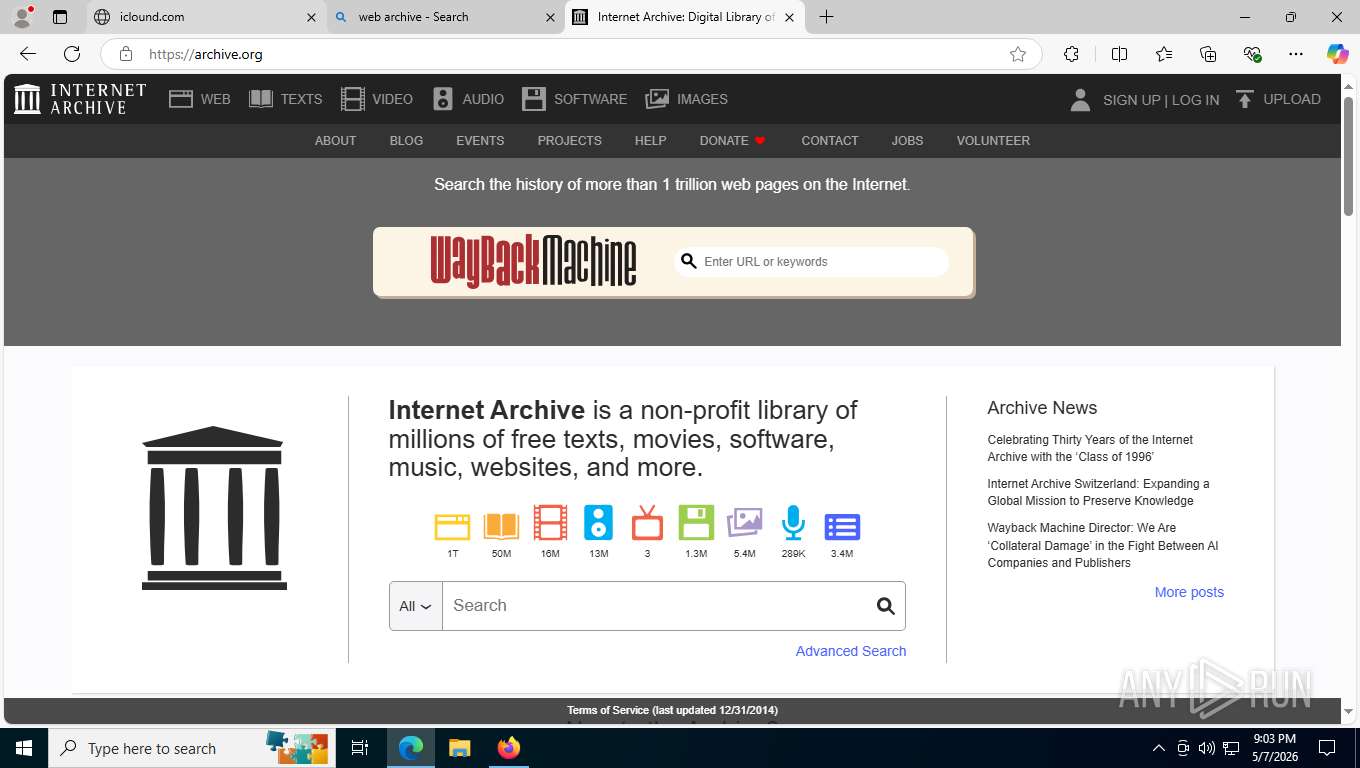Focus the main archive Search field
Screen dimensions: 1360x768
point(656,606)
